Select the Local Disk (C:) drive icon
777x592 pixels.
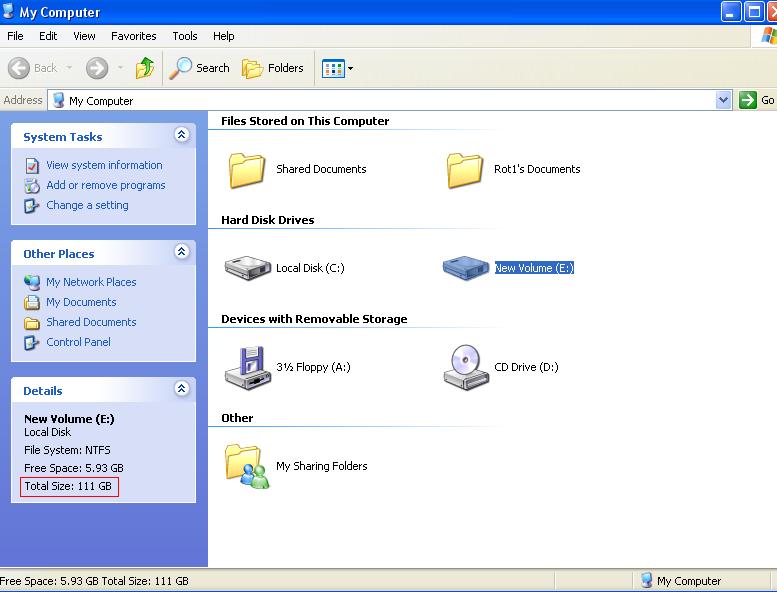[247, 268]
